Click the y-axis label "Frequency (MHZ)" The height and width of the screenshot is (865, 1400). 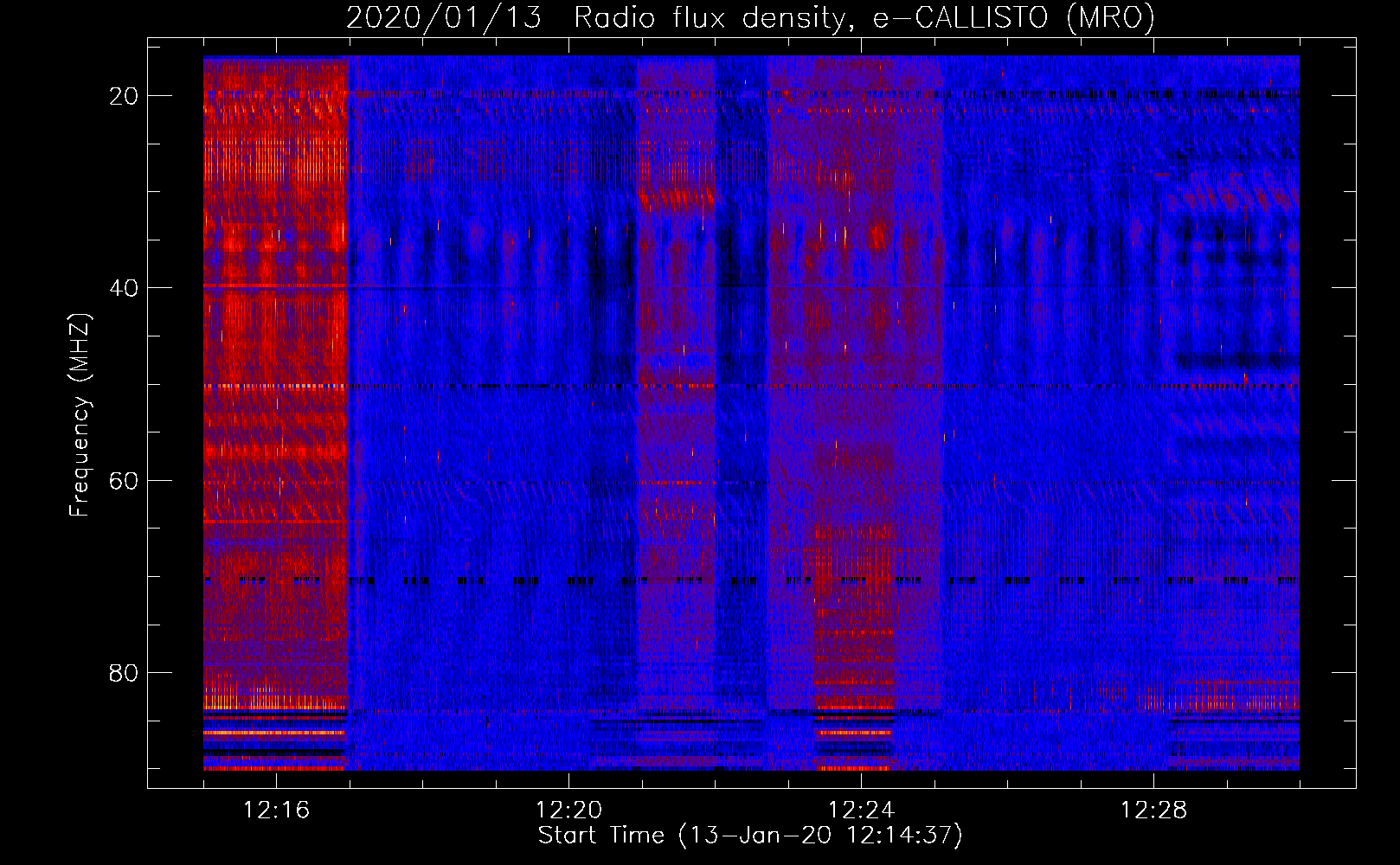(x=80, y=414)
